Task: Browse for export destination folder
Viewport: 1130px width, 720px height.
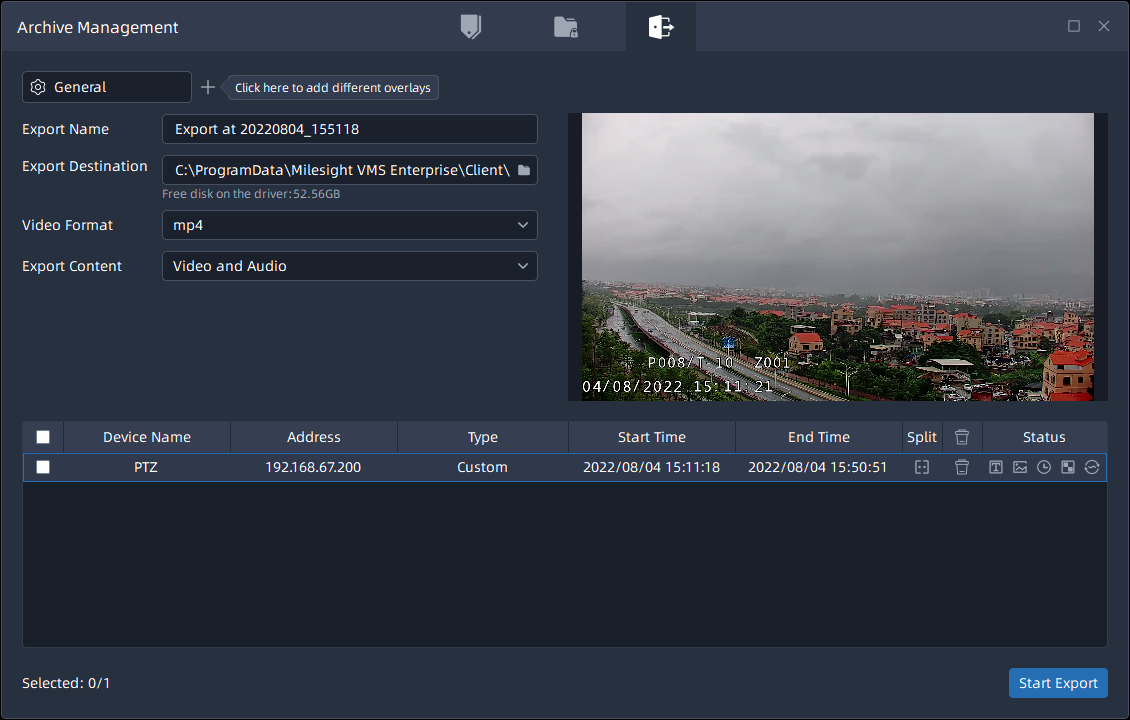Action: [x=524, y=170]
